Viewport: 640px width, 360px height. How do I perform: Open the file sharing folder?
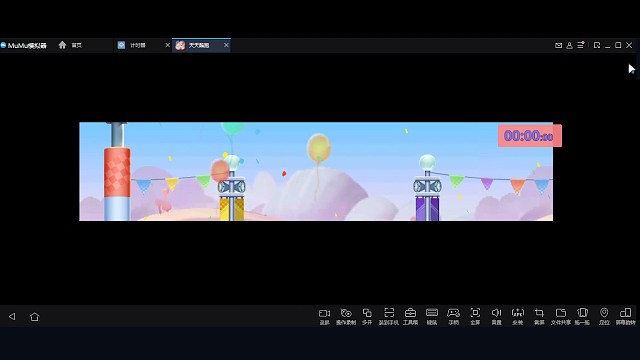561,316
